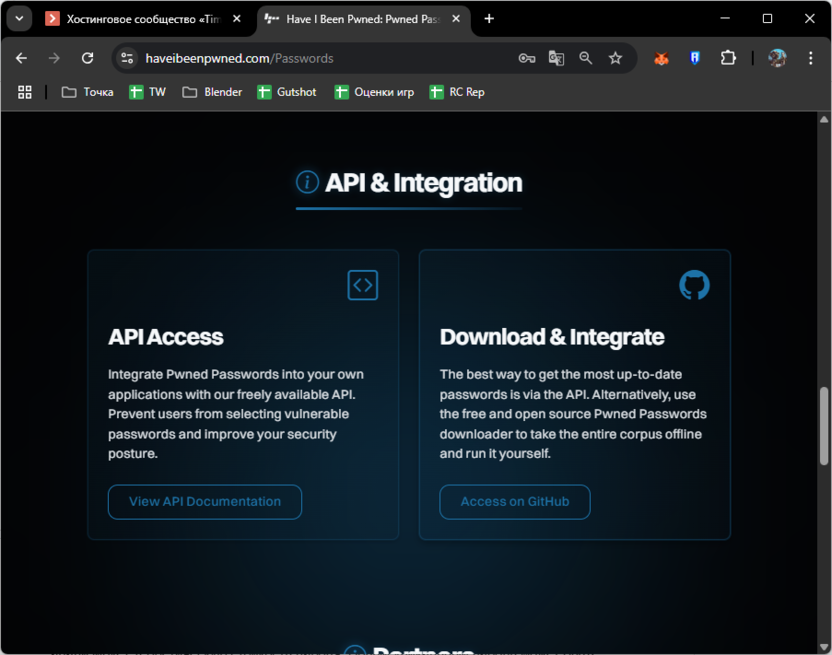
Task: Open the Extensions puzzle piece menu
Action: click(728, 59)
